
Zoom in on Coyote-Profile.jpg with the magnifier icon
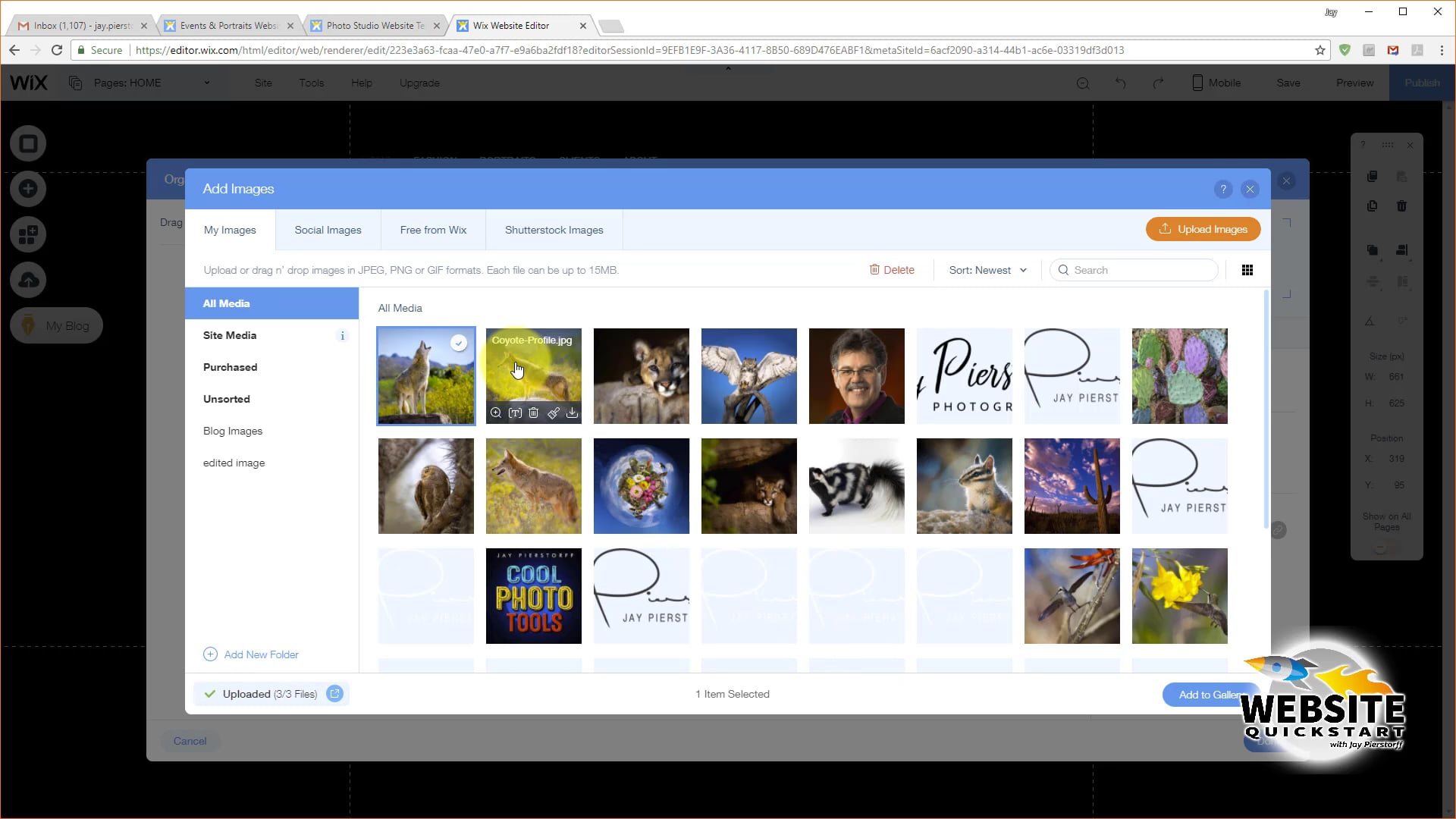point(495,413)
